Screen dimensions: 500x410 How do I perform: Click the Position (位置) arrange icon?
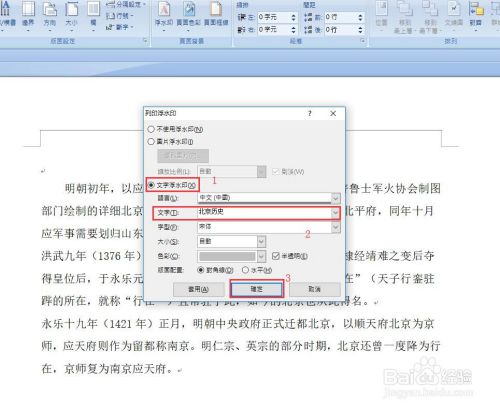(x=381, y=15)
